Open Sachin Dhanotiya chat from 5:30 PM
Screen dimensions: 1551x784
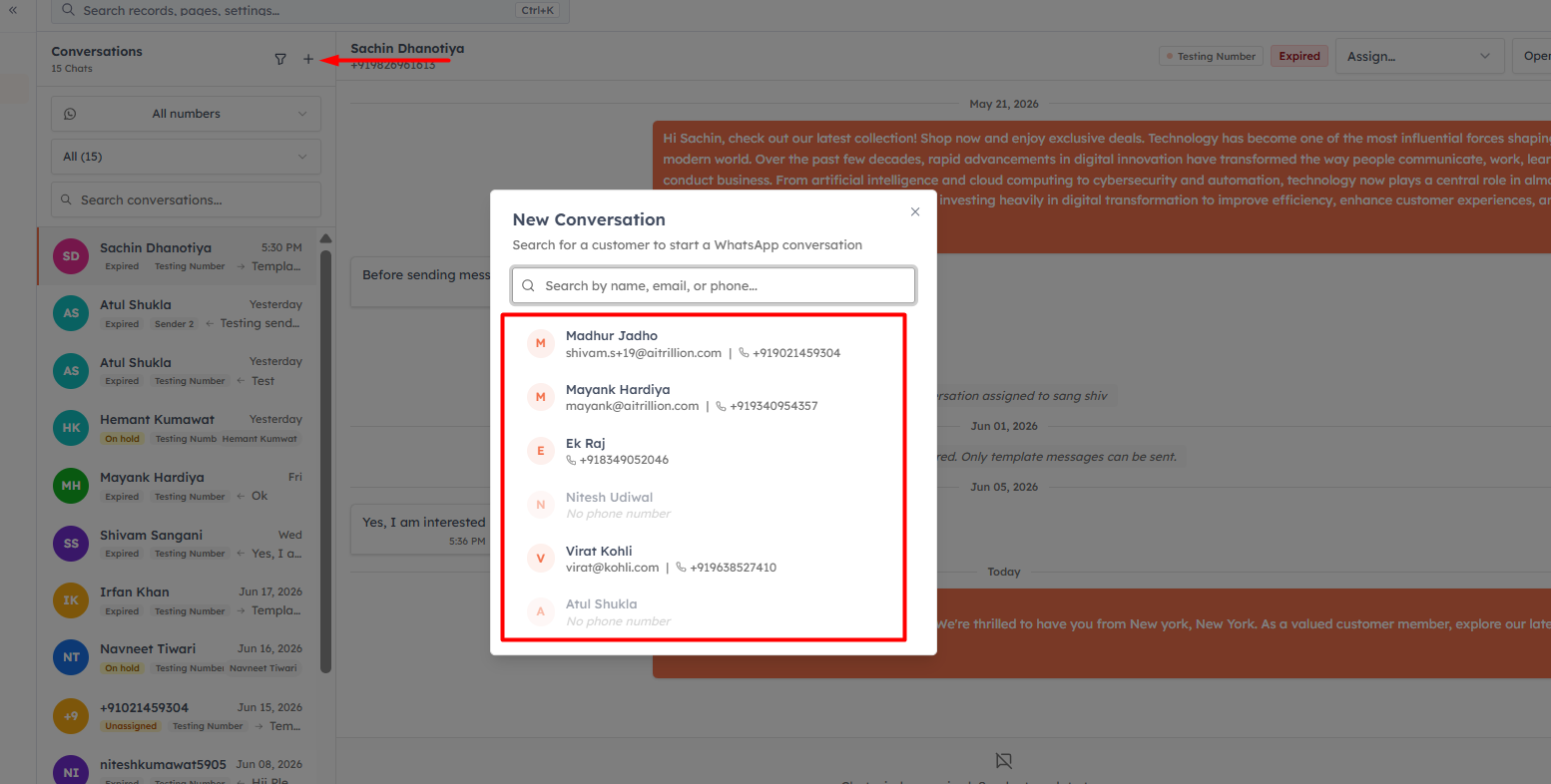[178, 256]
